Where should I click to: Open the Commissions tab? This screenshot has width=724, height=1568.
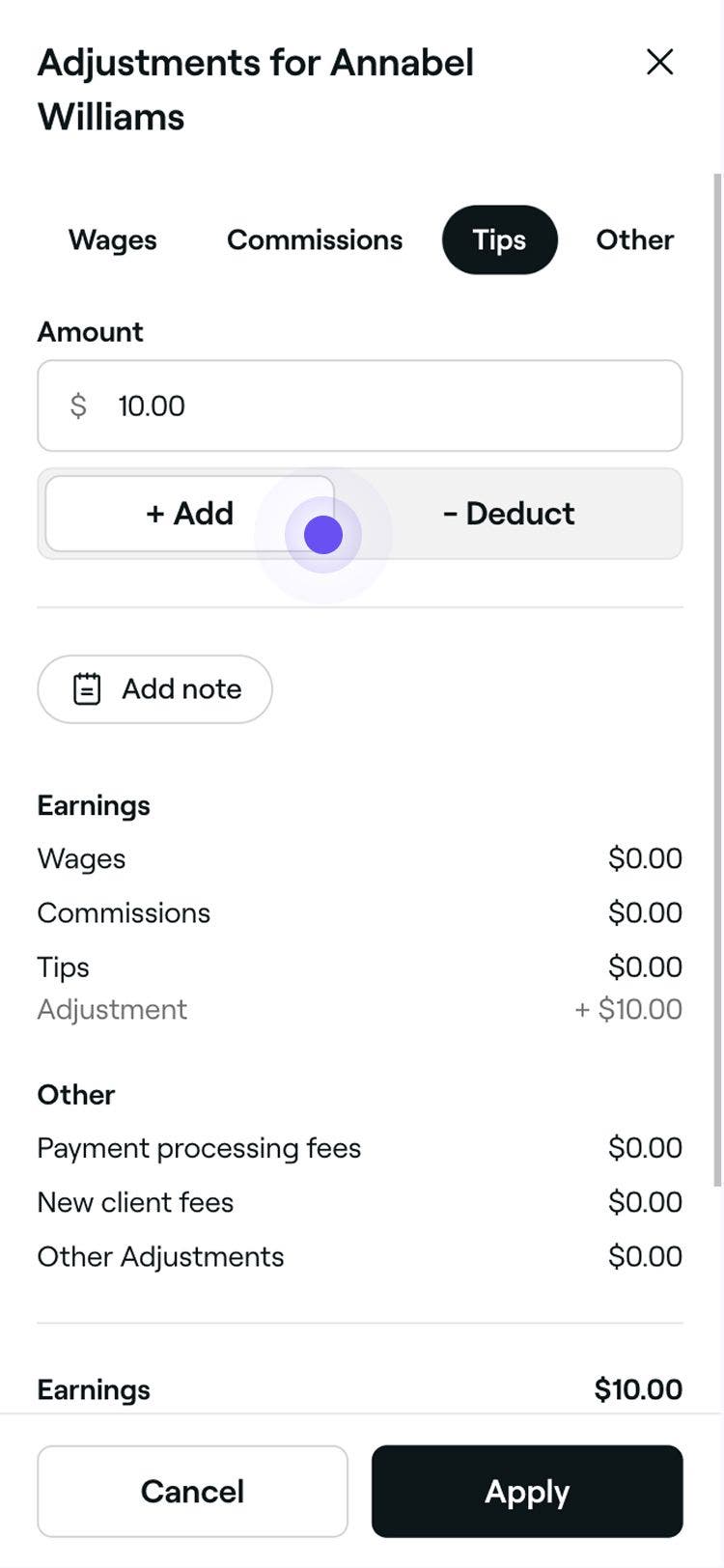coord(315,240)
